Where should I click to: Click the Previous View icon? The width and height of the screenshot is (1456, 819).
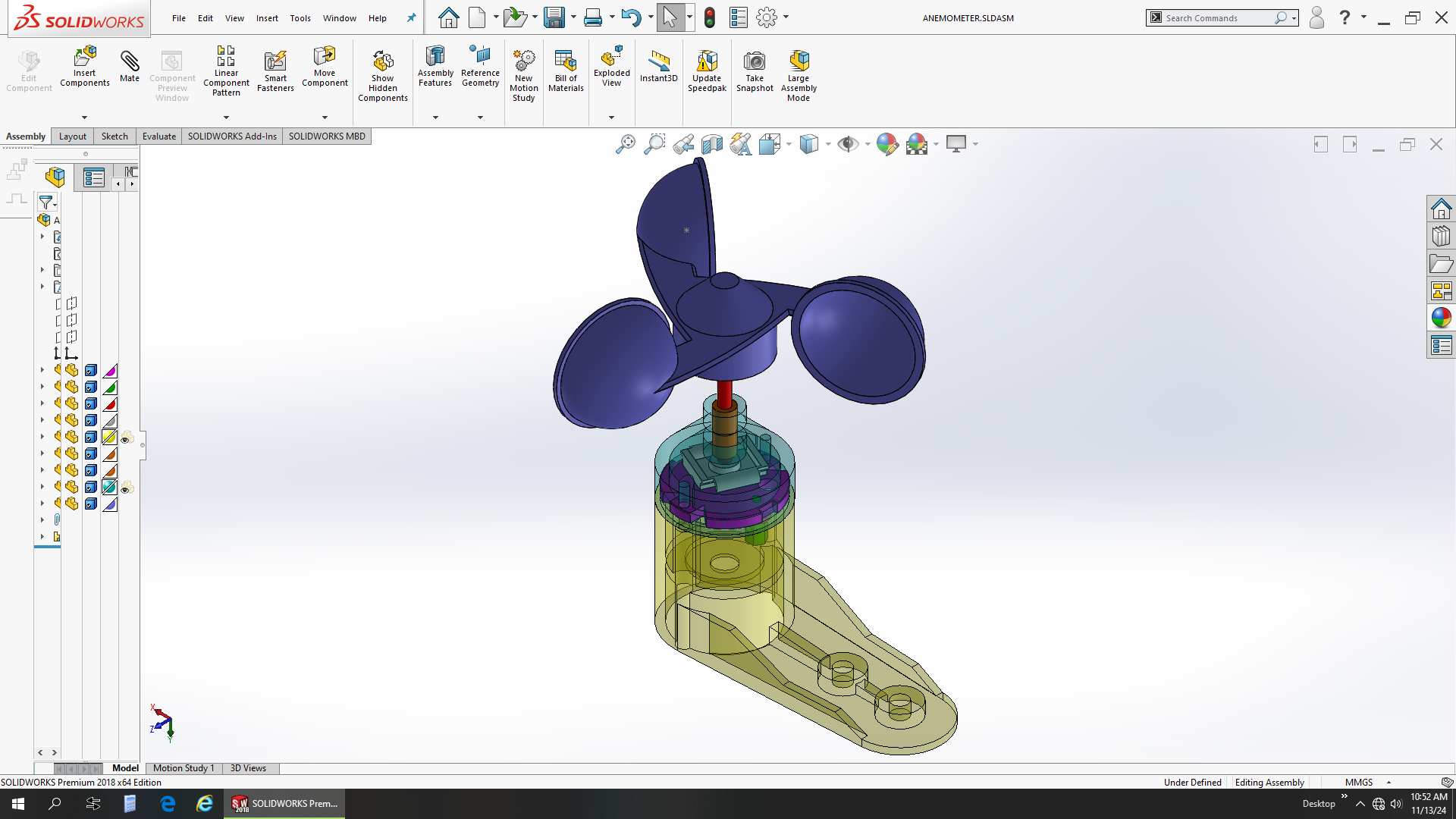(683, 144)
